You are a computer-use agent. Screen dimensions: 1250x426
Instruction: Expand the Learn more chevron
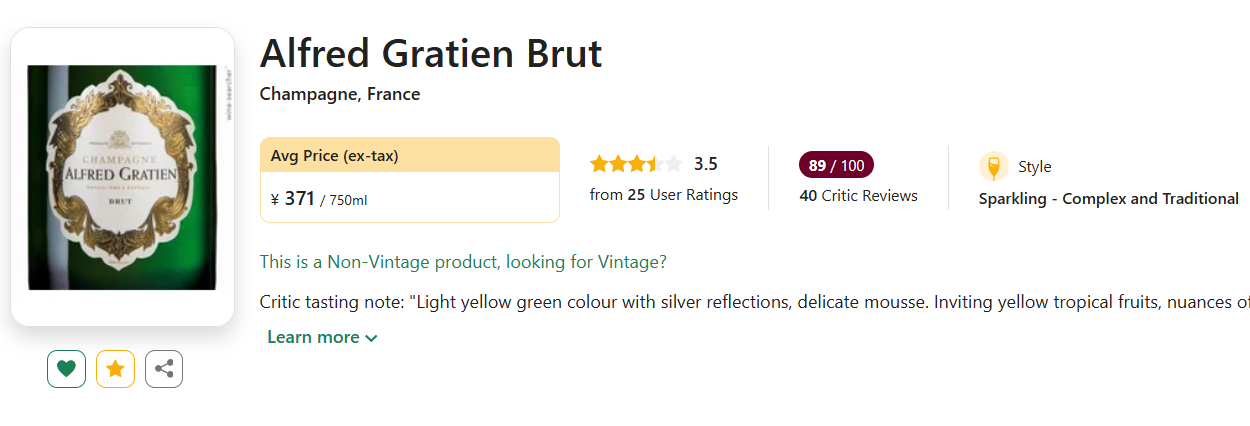372,338
